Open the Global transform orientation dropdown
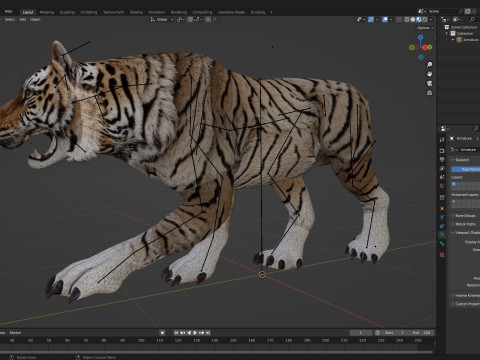The width and height of the screenshot is (480, 360). [162, 19]
